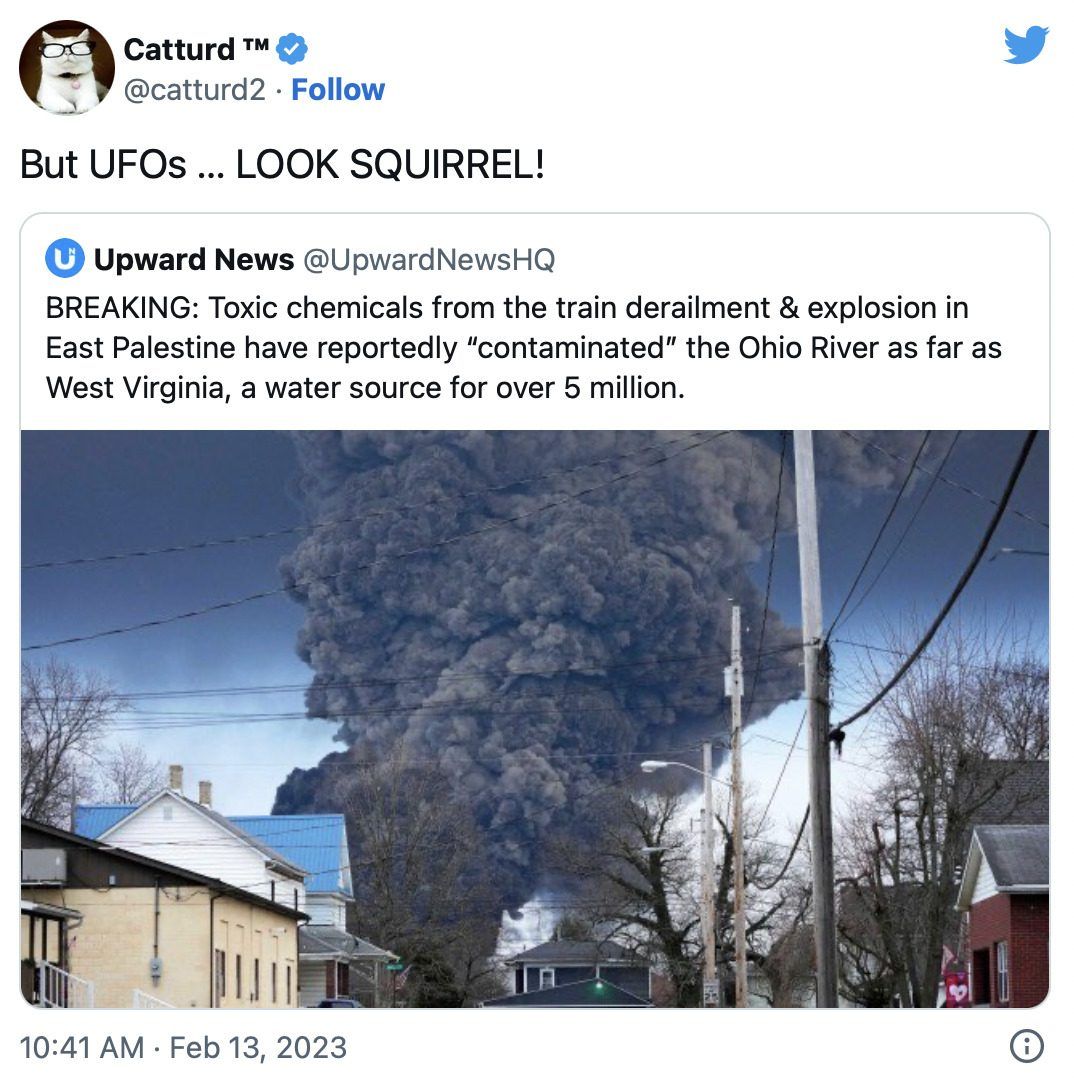Click the Upward News avatar logo

(x=65, y=258)
